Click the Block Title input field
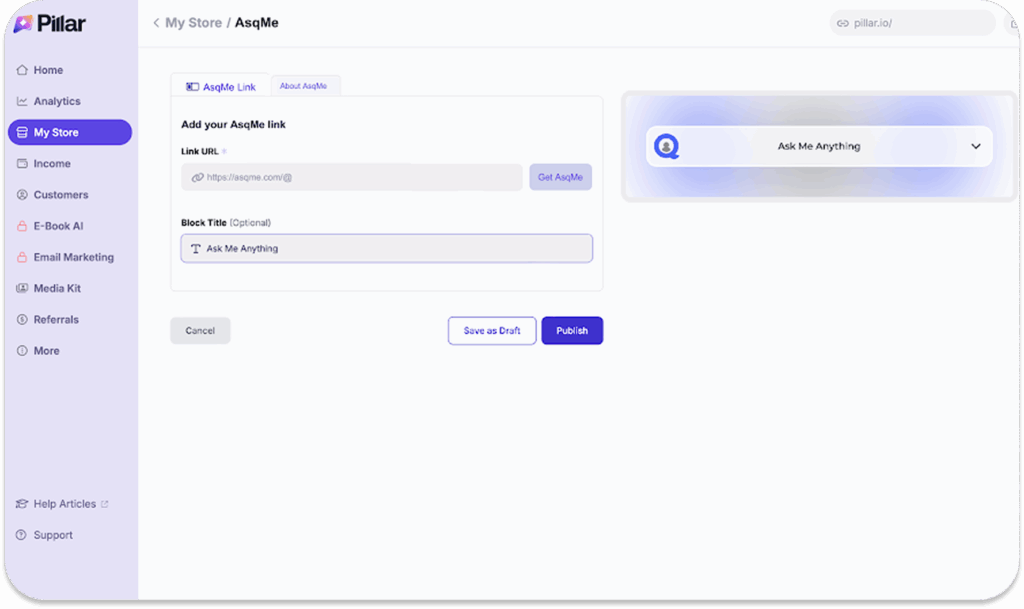 387,248
